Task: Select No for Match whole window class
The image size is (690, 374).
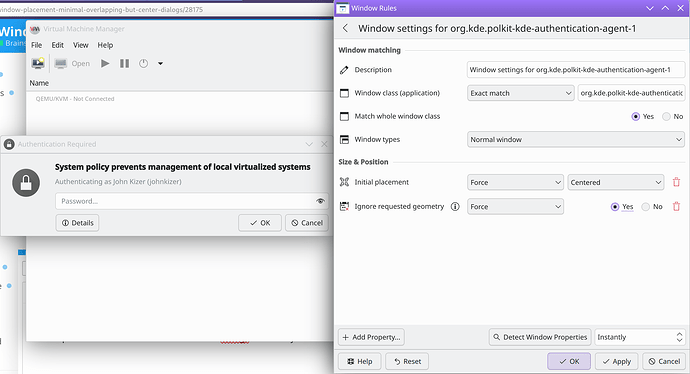Action: (x=666, y=117)
